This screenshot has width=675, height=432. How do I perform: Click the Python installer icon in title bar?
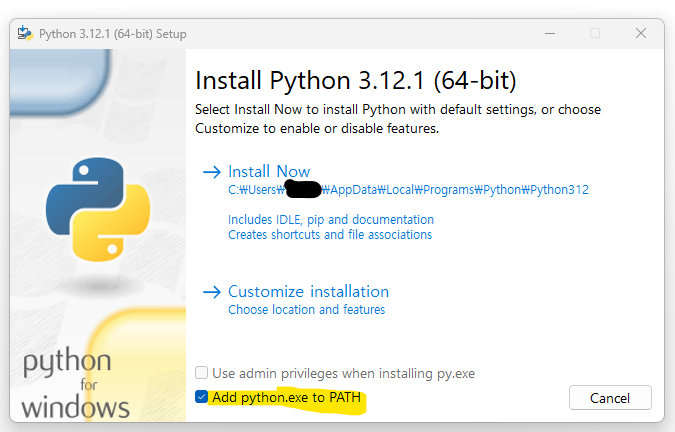point(25,33)
